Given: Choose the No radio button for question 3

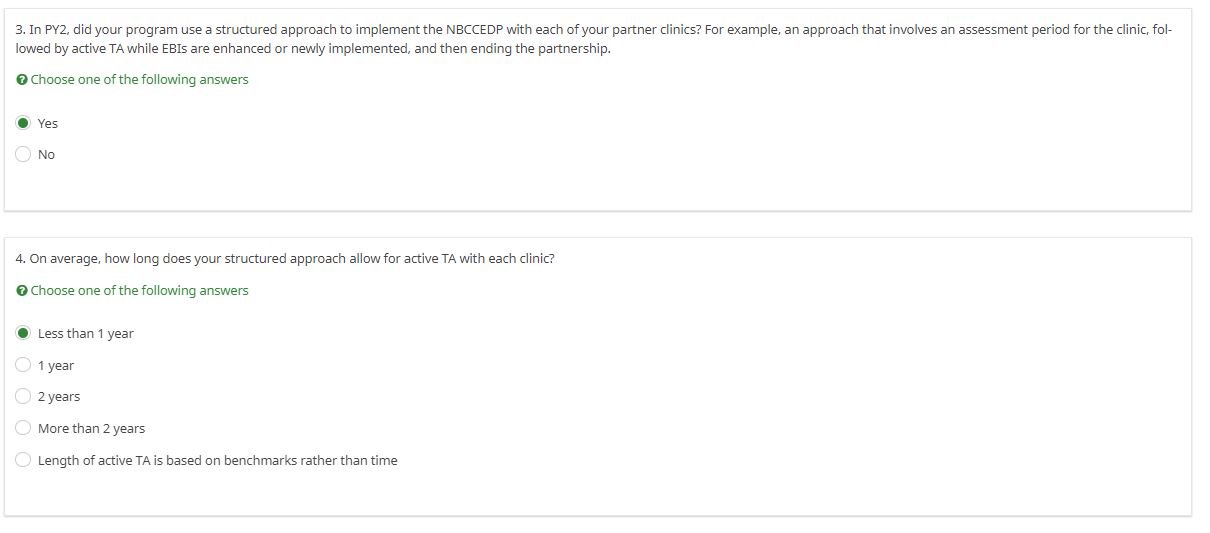Looking at the screenshot, I should pyautogui.click(x=23, y=154).
